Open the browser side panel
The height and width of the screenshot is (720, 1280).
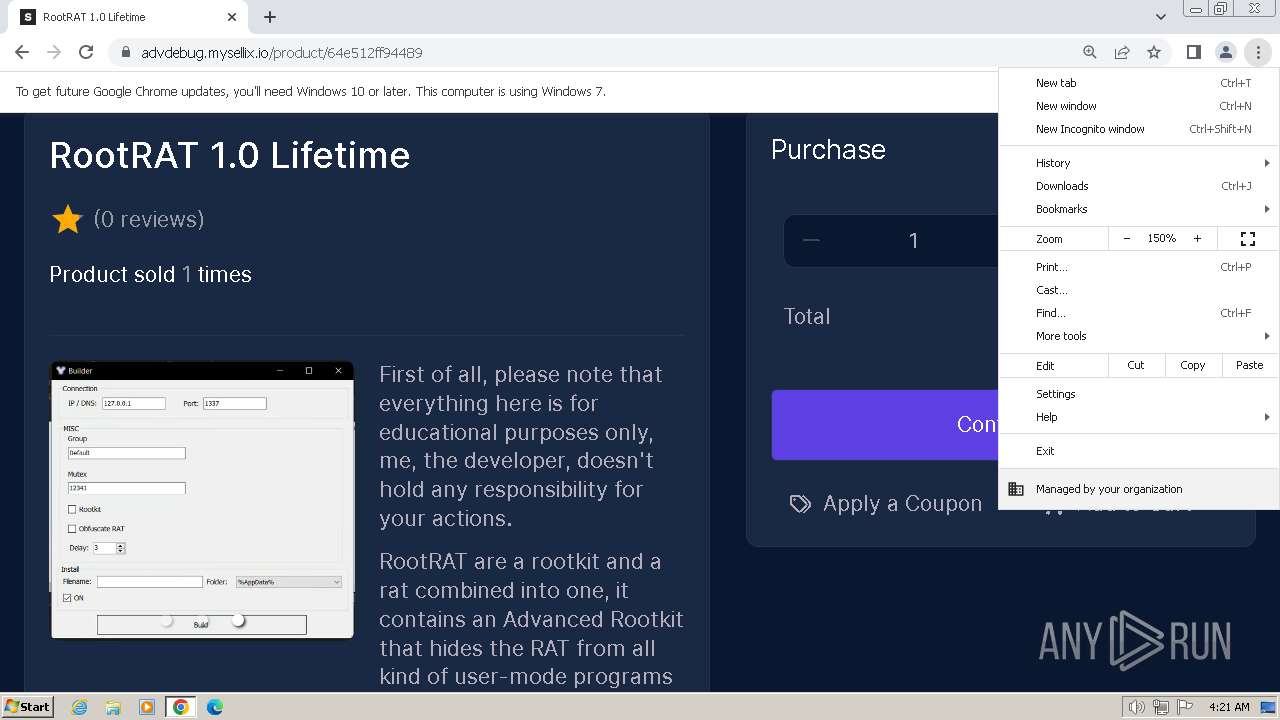(1193, 52)
